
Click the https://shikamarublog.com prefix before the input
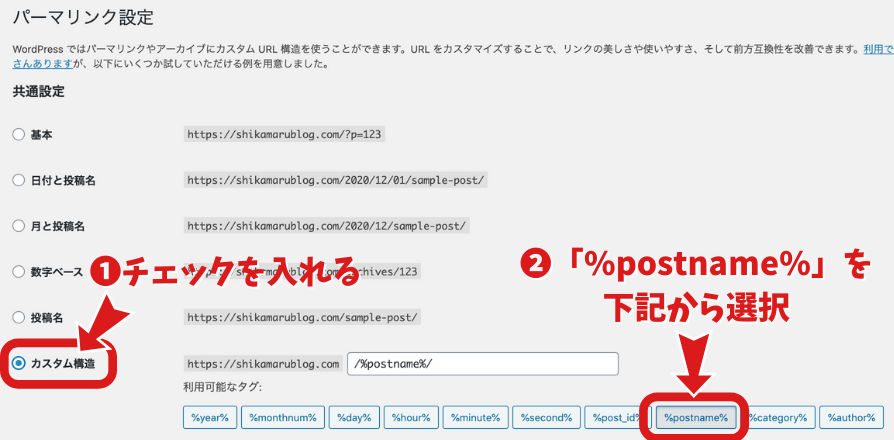[263, 364]
